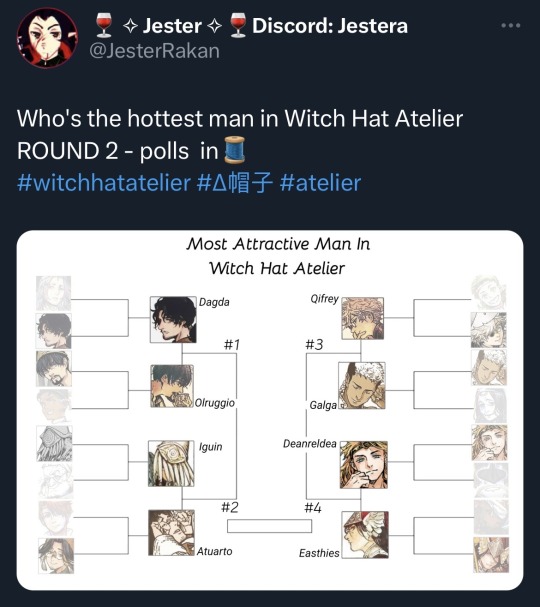540x607 pixels.
Task: Click the empty winner box in bracket center
Action: tap(269, 526)
